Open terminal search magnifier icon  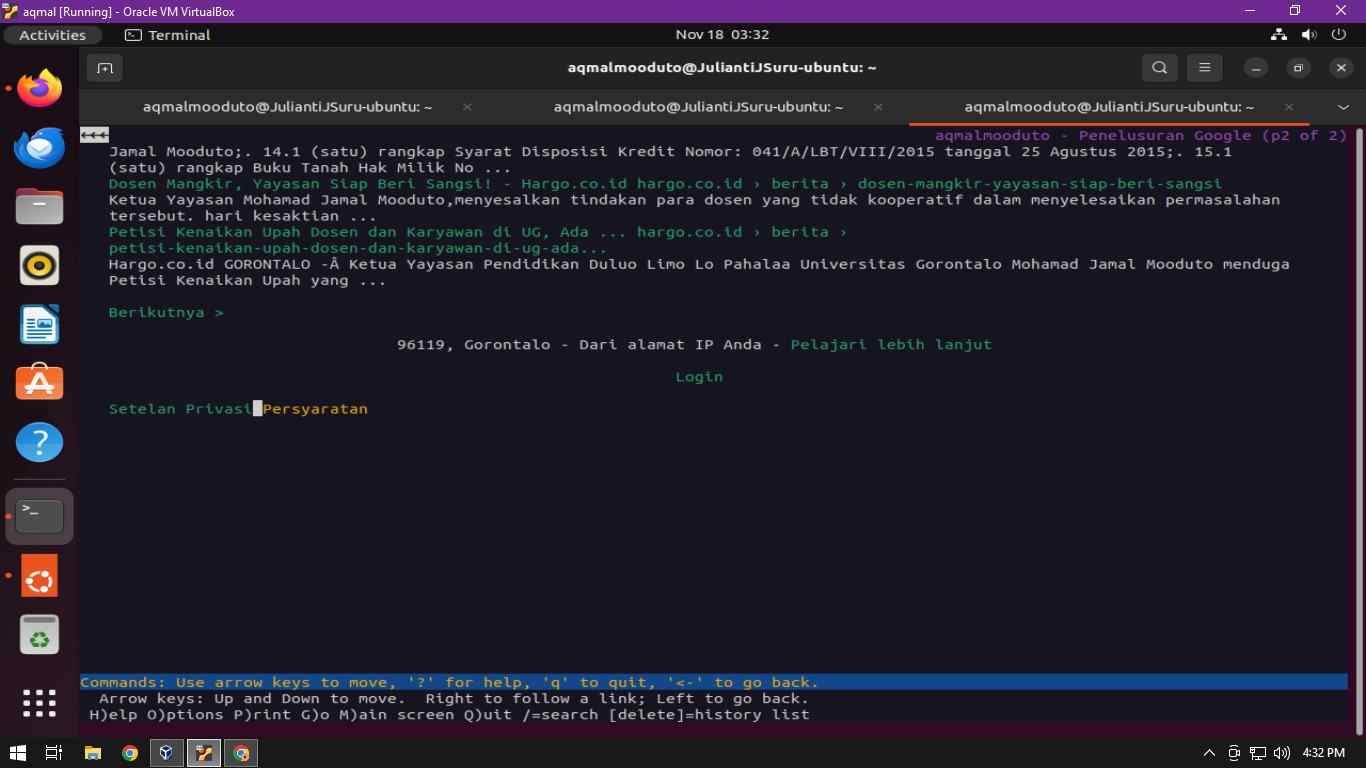(1159, 68)
